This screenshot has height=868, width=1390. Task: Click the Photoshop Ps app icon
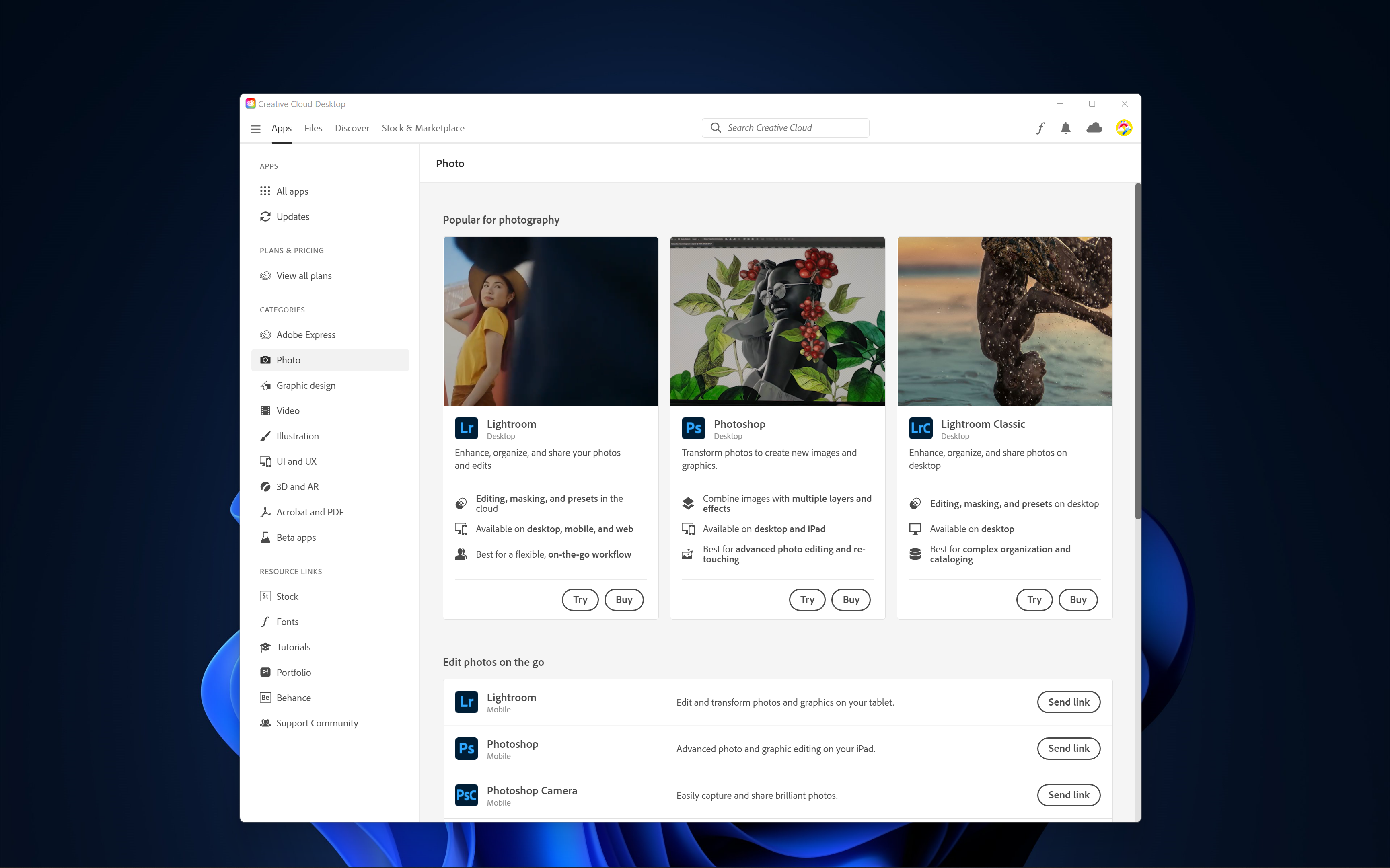[693, 428]
